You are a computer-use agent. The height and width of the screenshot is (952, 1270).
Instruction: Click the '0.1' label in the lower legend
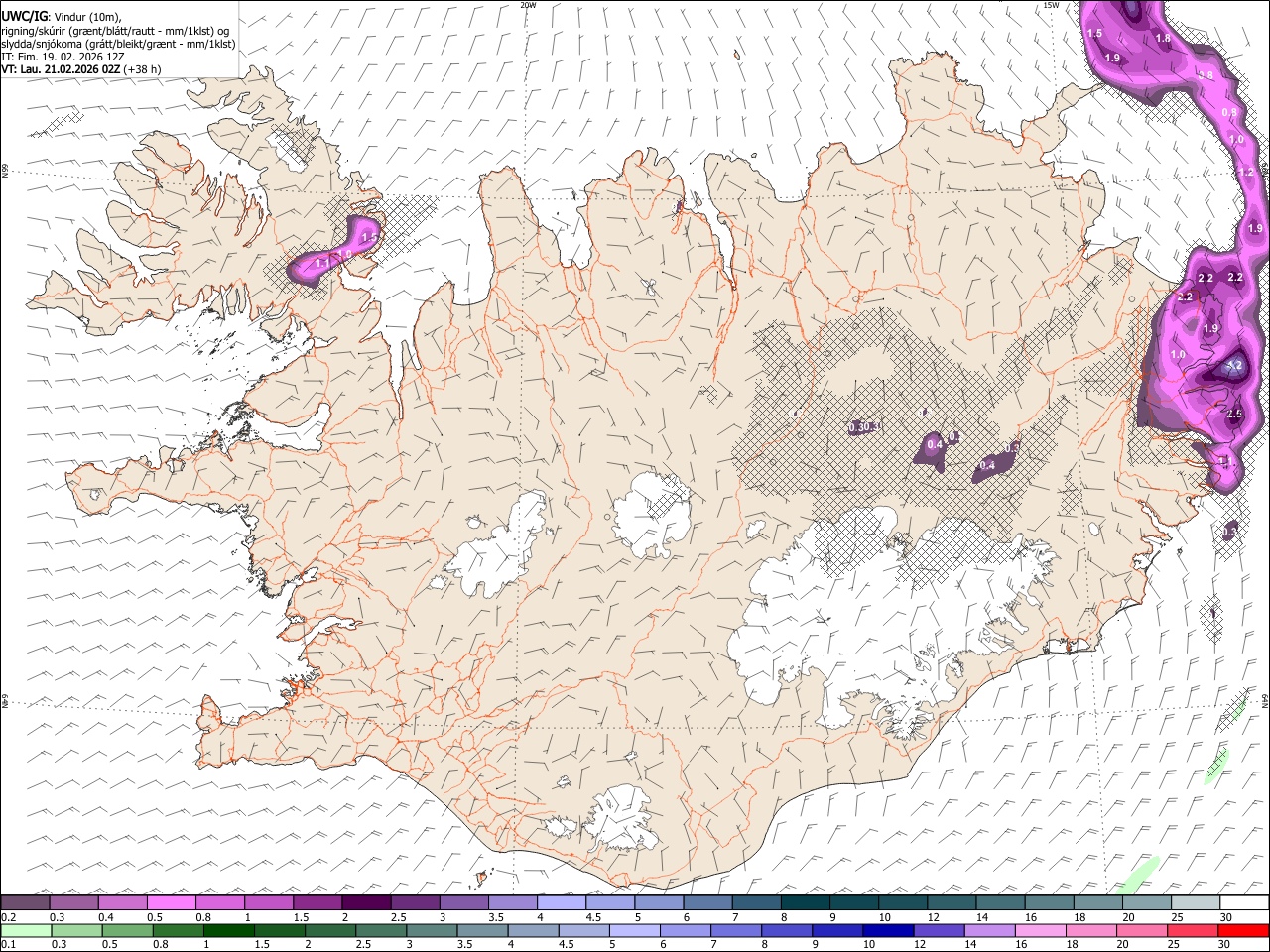(x=8, y=945)
